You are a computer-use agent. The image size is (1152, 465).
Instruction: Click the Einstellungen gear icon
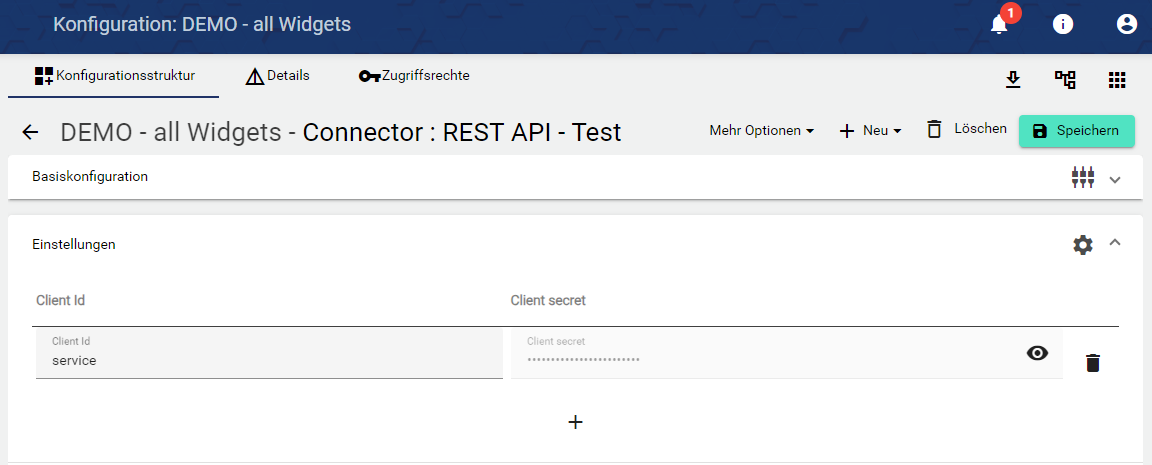tap(1083, 244)
